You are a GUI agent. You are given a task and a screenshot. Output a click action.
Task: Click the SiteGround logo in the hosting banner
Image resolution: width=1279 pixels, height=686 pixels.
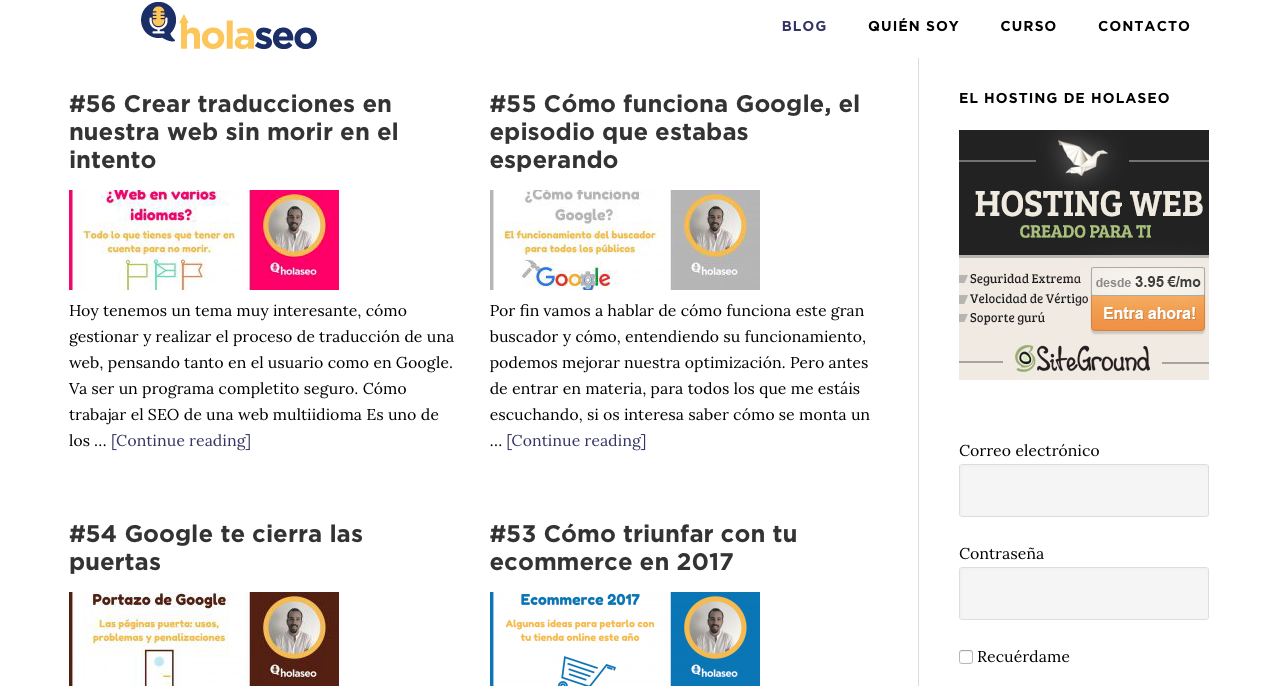1084,358
